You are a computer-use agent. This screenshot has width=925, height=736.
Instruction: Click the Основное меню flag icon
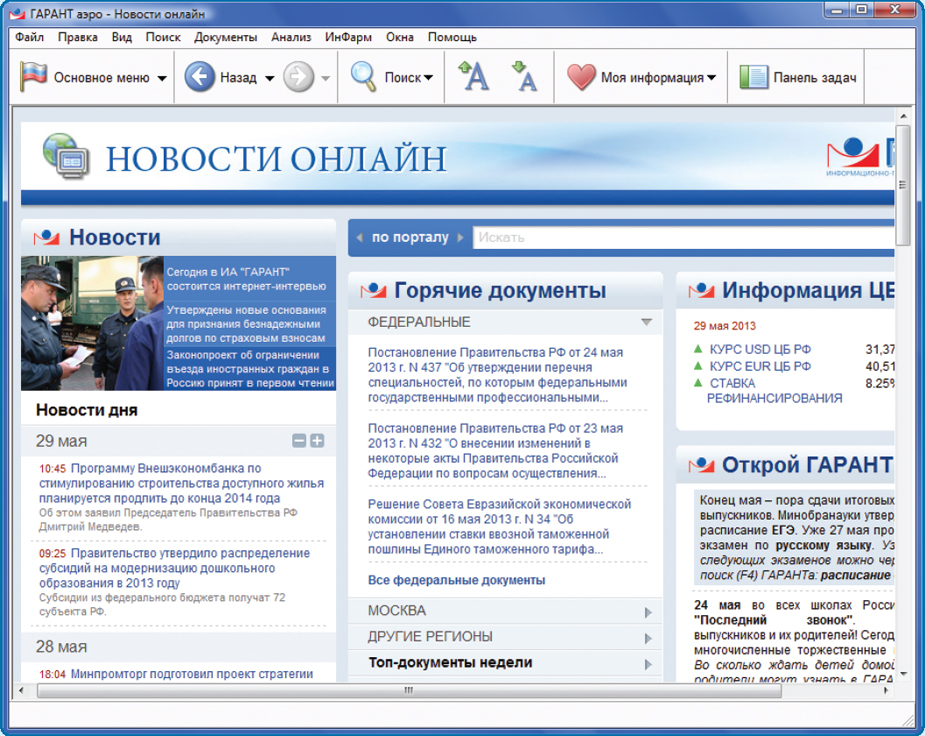pyautogui.click(x=35, y=77)
